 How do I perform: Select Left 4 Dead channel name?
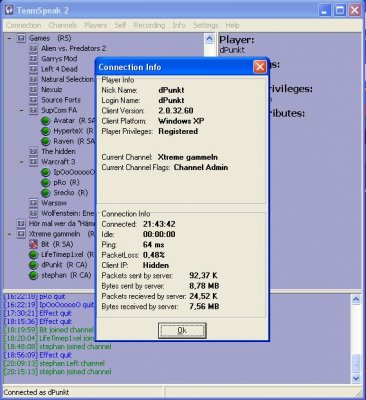click(59, 69)
